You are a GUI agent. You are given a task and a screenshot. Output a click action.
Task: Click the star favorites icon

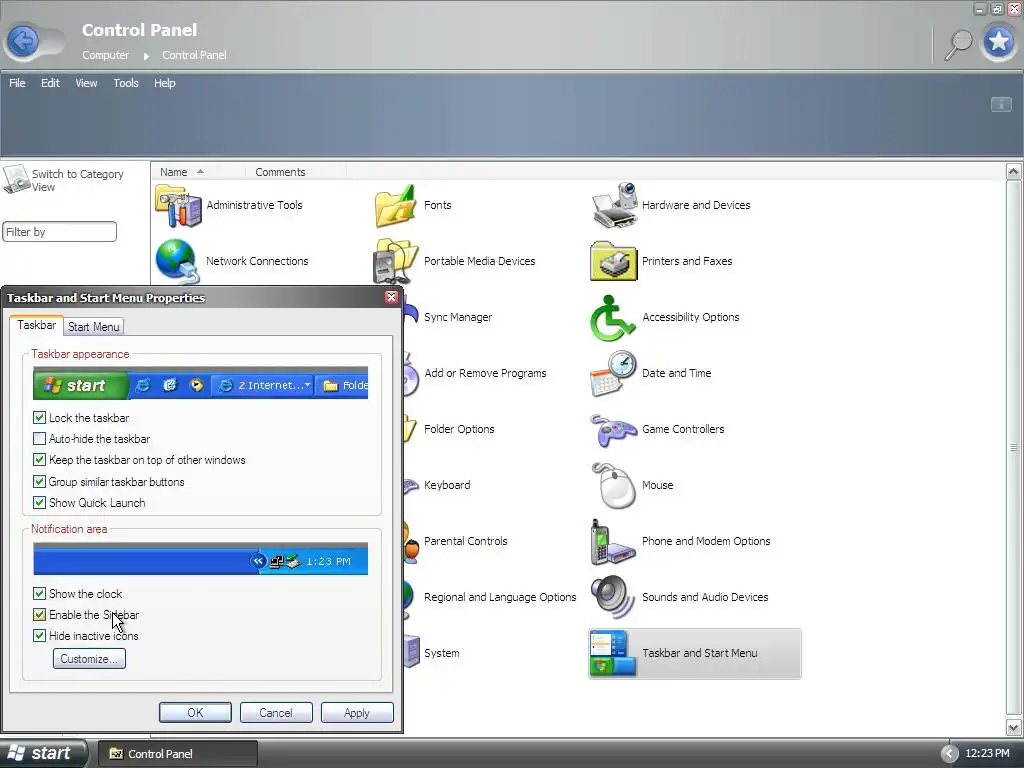pyautogui.click(x=999, y=42)
